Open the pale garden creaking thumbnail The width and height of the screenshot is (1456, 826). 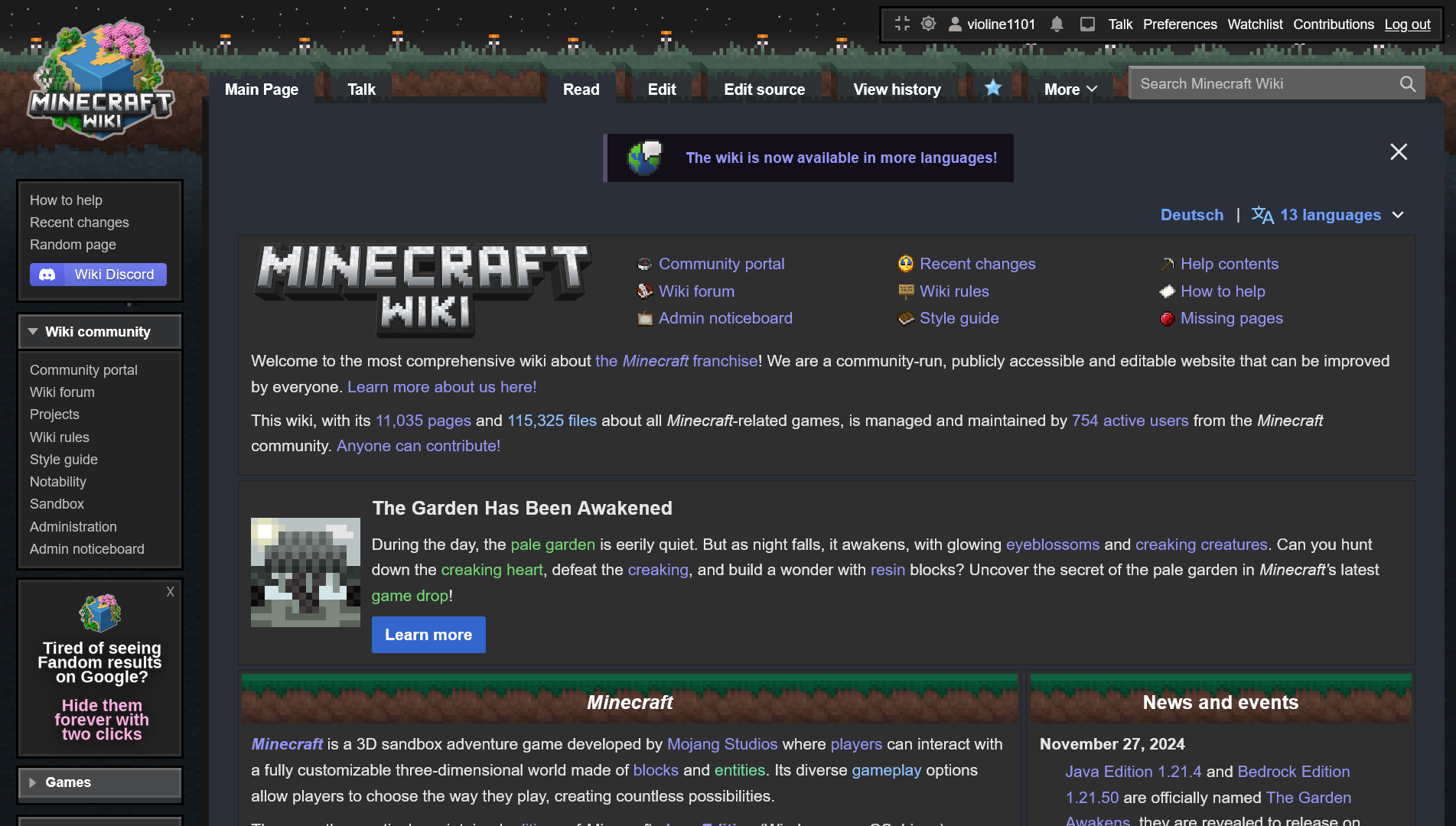(305, 572)
